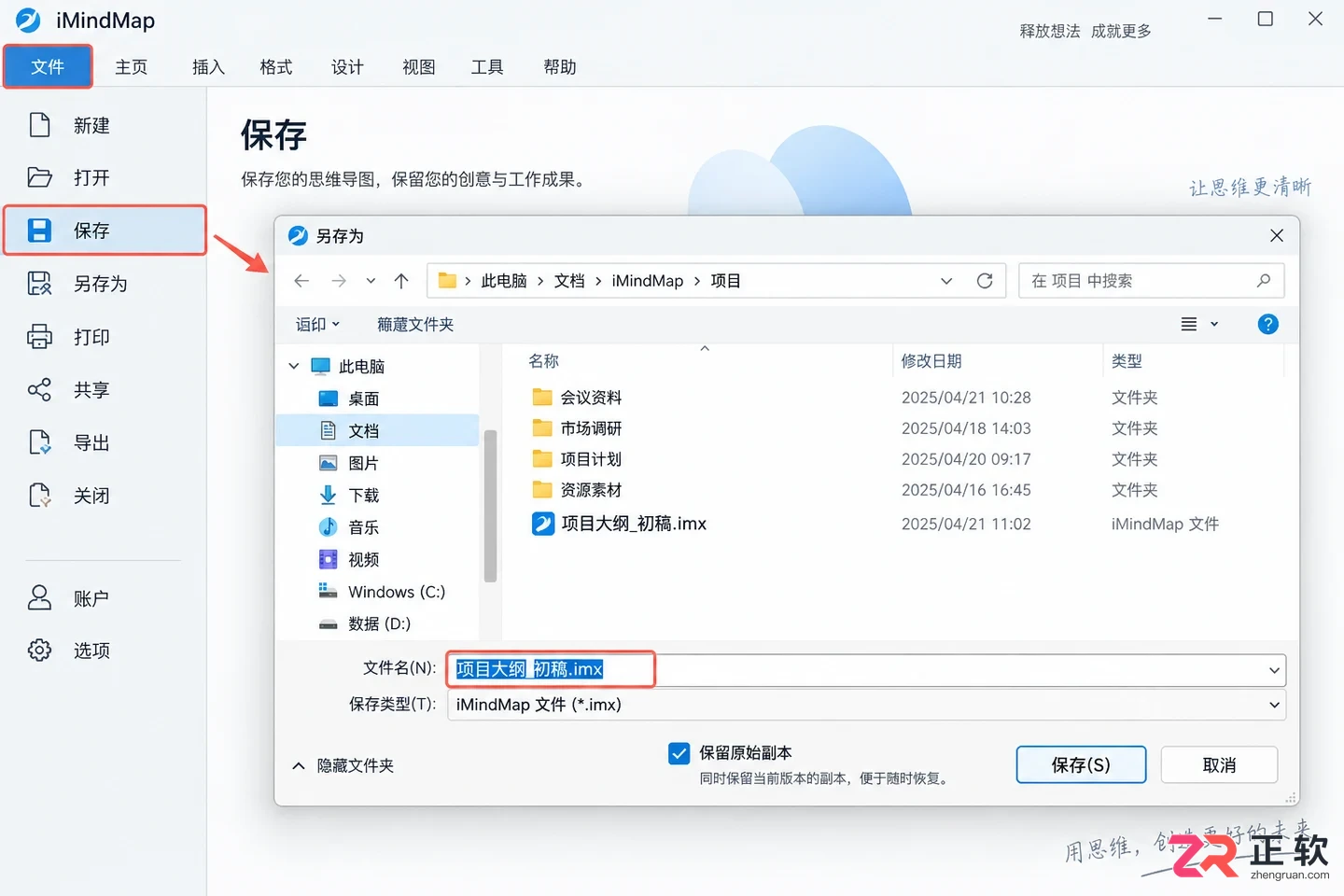Toggle the 保留原始副本 checkbox
The height and width of the screenshot is (896, 1344).
pyautogui.click(x=679, y=753)
